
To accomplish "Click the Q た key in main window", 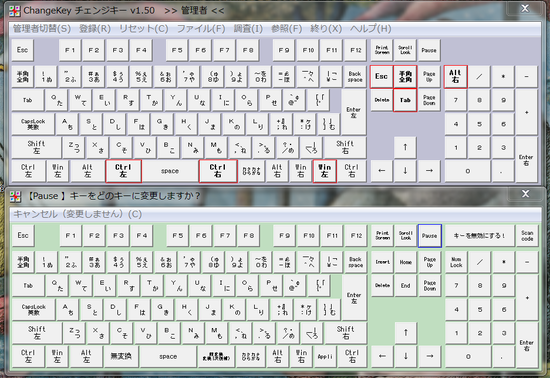I will pos(57,100).
